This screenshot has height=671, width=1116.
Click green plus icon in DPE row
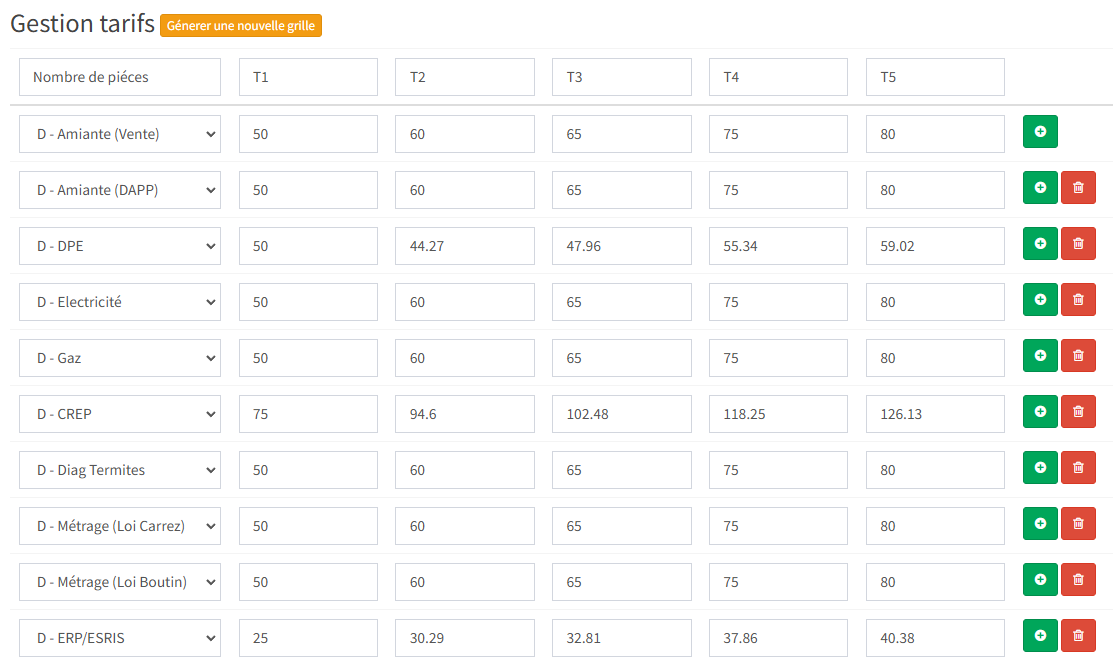pos(1040,244)
